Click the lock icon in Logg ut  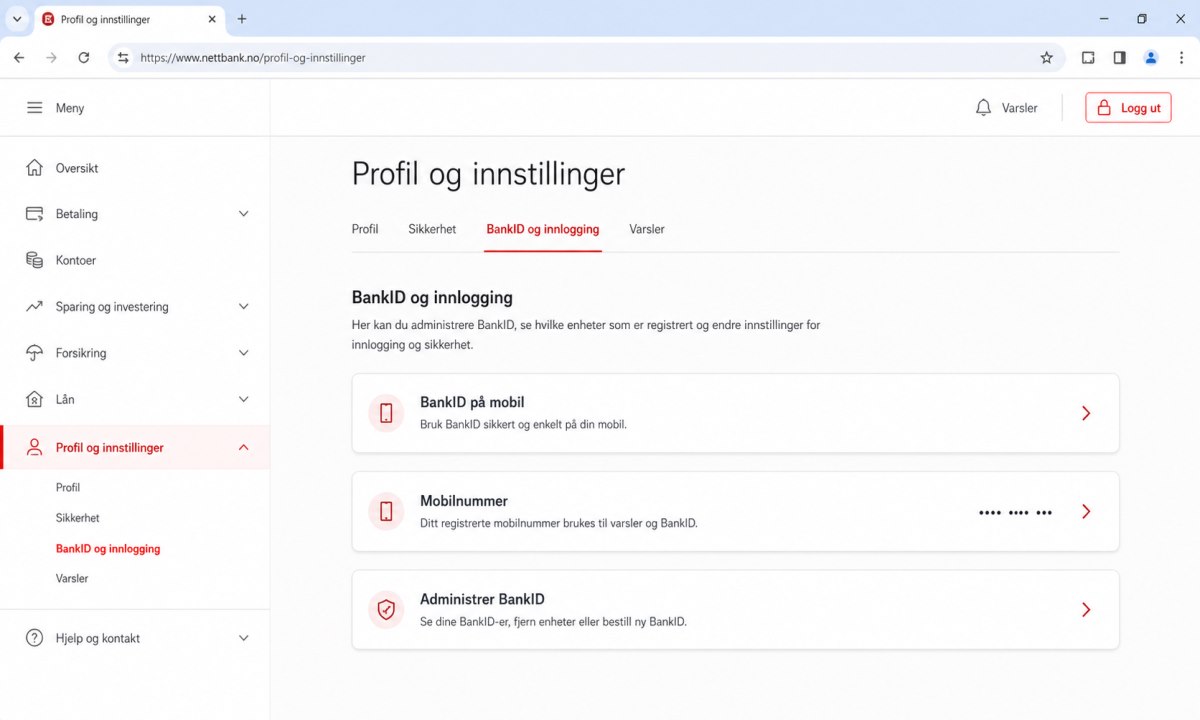(1104, 108)
